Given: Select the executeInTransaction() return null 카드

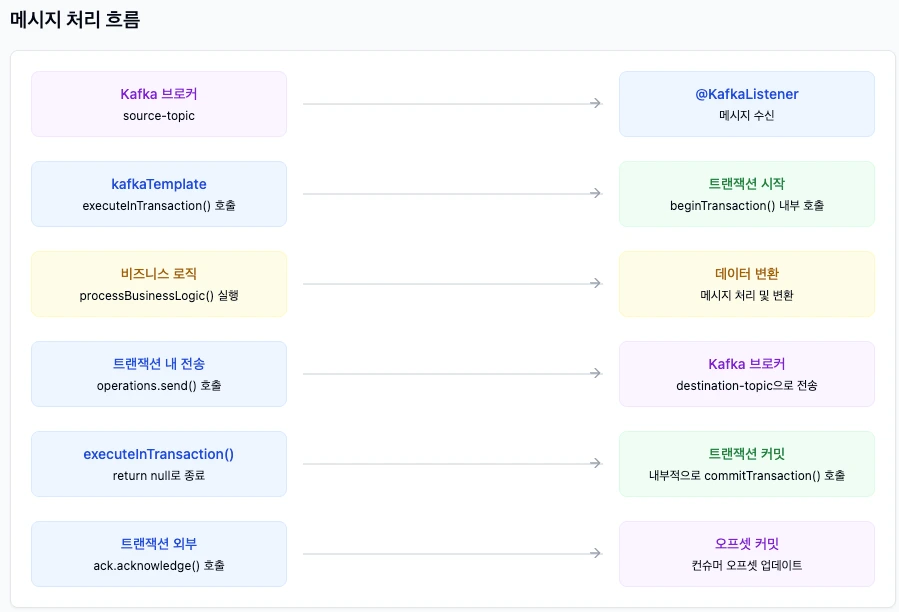Looking at the screenshot, I should click(158, 463).
